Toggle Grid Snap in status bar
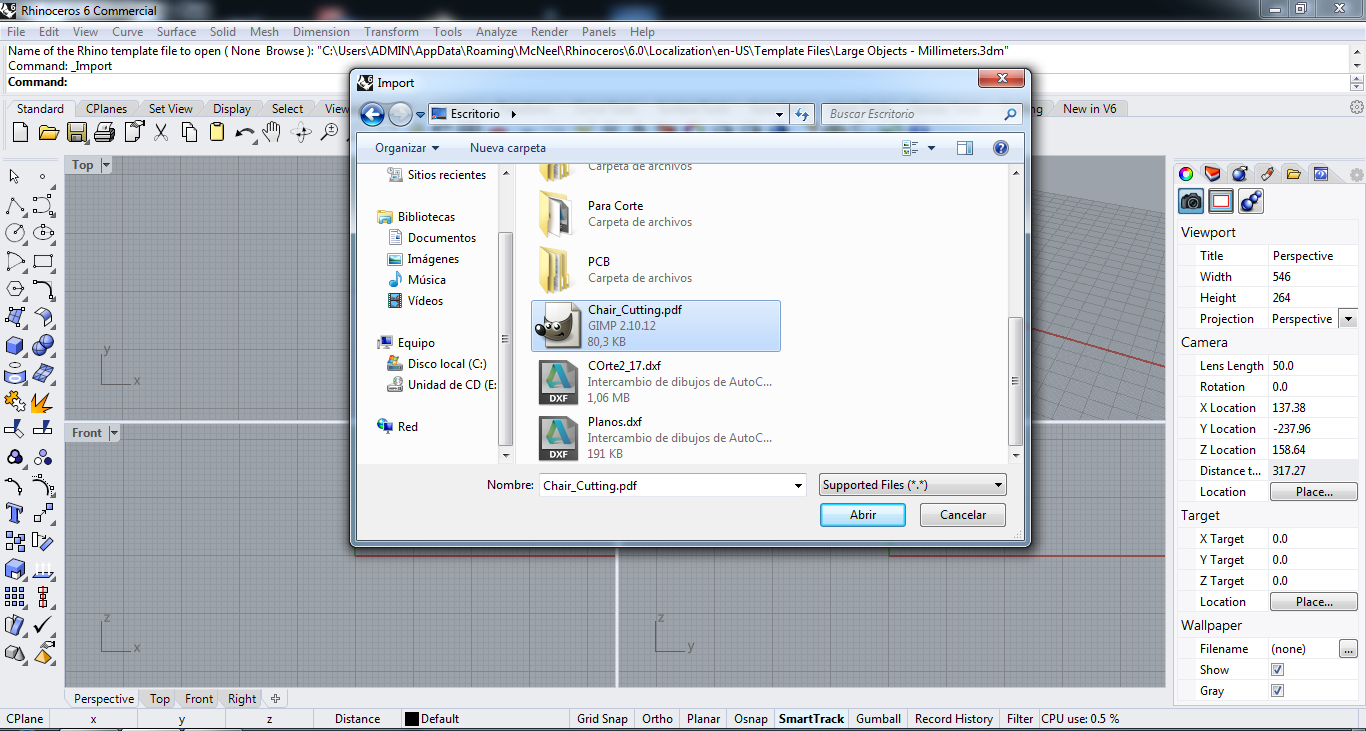This screenshot has width=1366, height=731. click(x=602, y=719)
